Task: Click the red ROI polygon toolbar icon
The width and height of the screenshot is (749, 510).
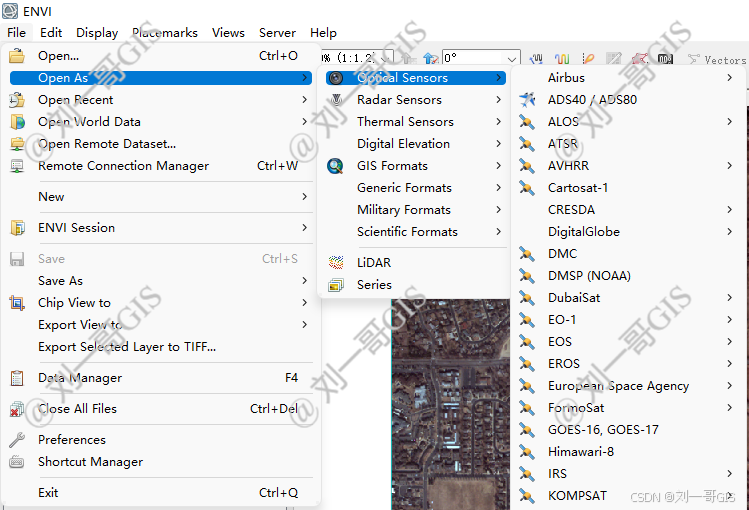Action: coord(640,59)
